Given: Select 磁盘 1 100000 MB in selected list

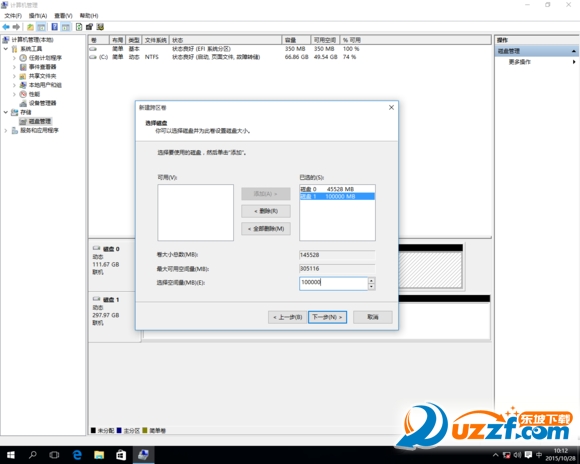Looking at the screenshot, I should (337, 196).
